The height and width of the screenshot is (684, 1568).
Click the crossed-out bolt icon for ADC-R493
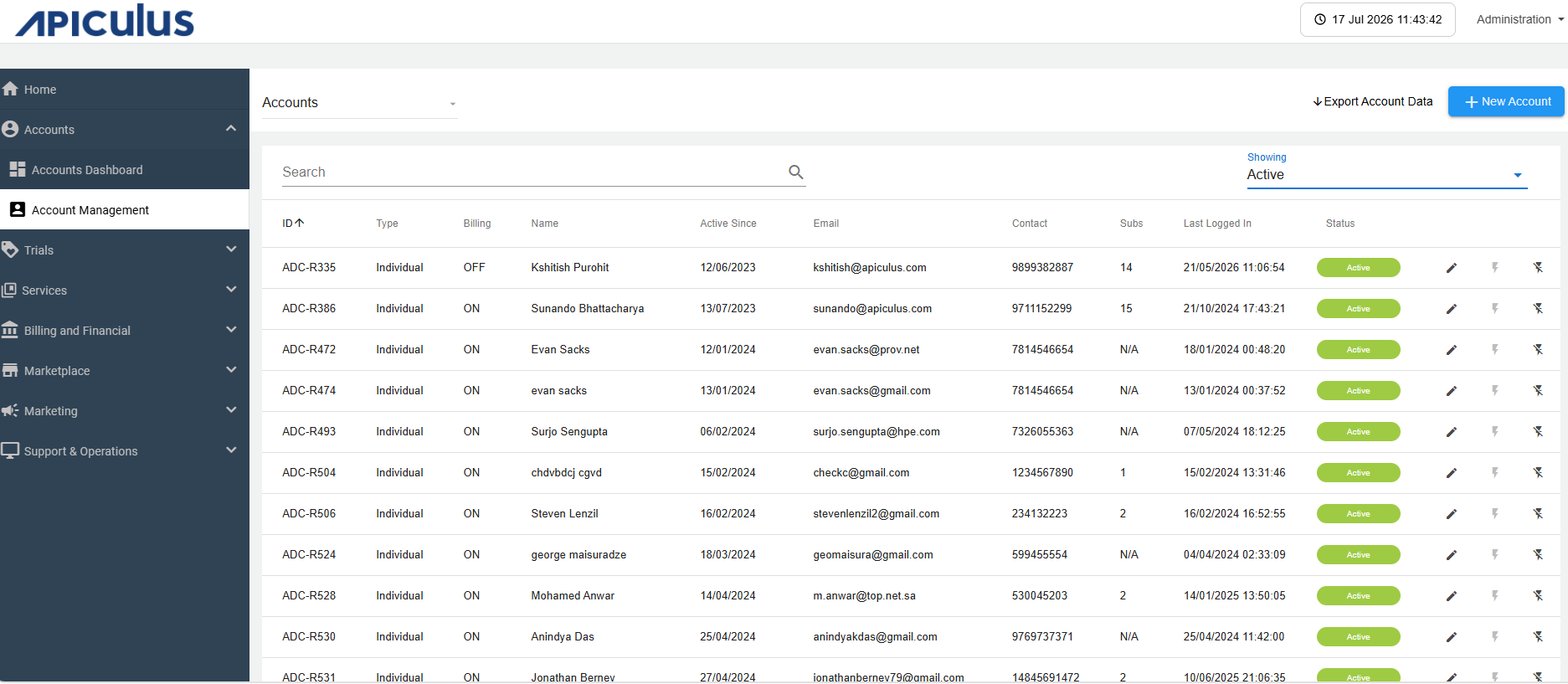1538,432
